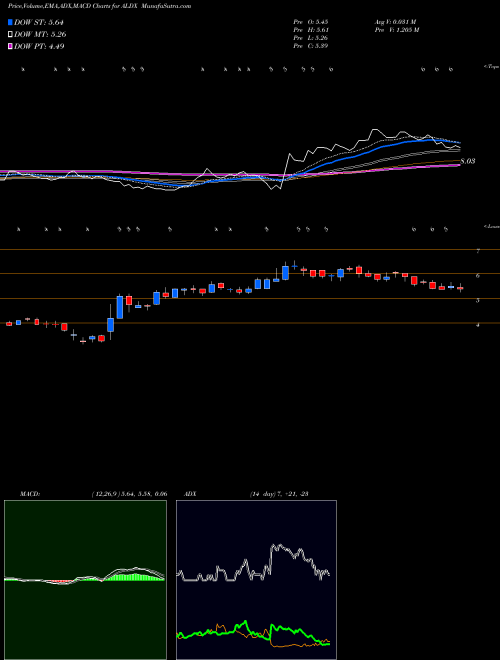Click the magenta DOW PT legend swatch
The height and width of the screenshot is (660, 500).
pyautogui.click(x=11, y=46)
